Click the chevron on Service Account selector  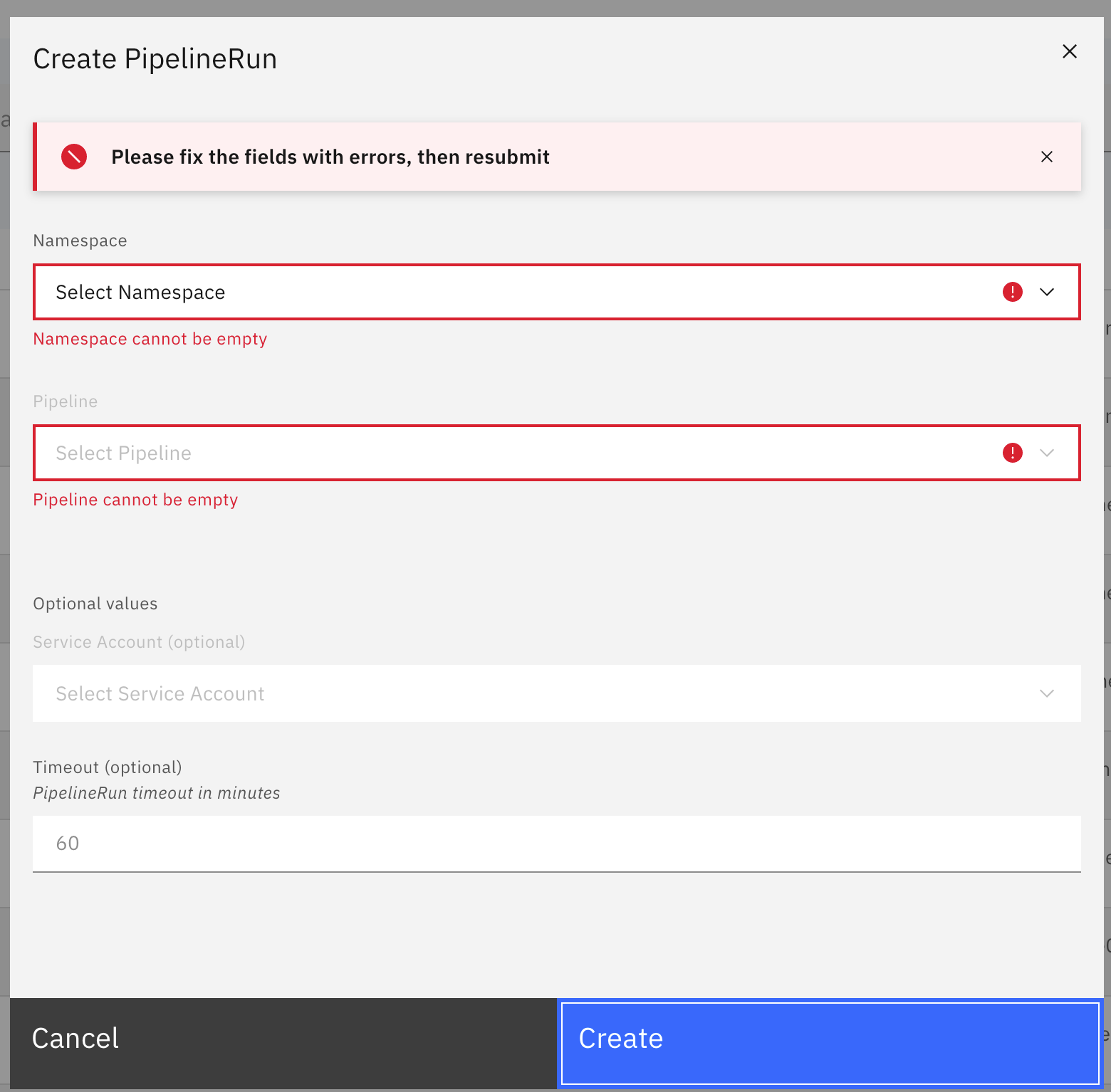[x=1047, y=693]
